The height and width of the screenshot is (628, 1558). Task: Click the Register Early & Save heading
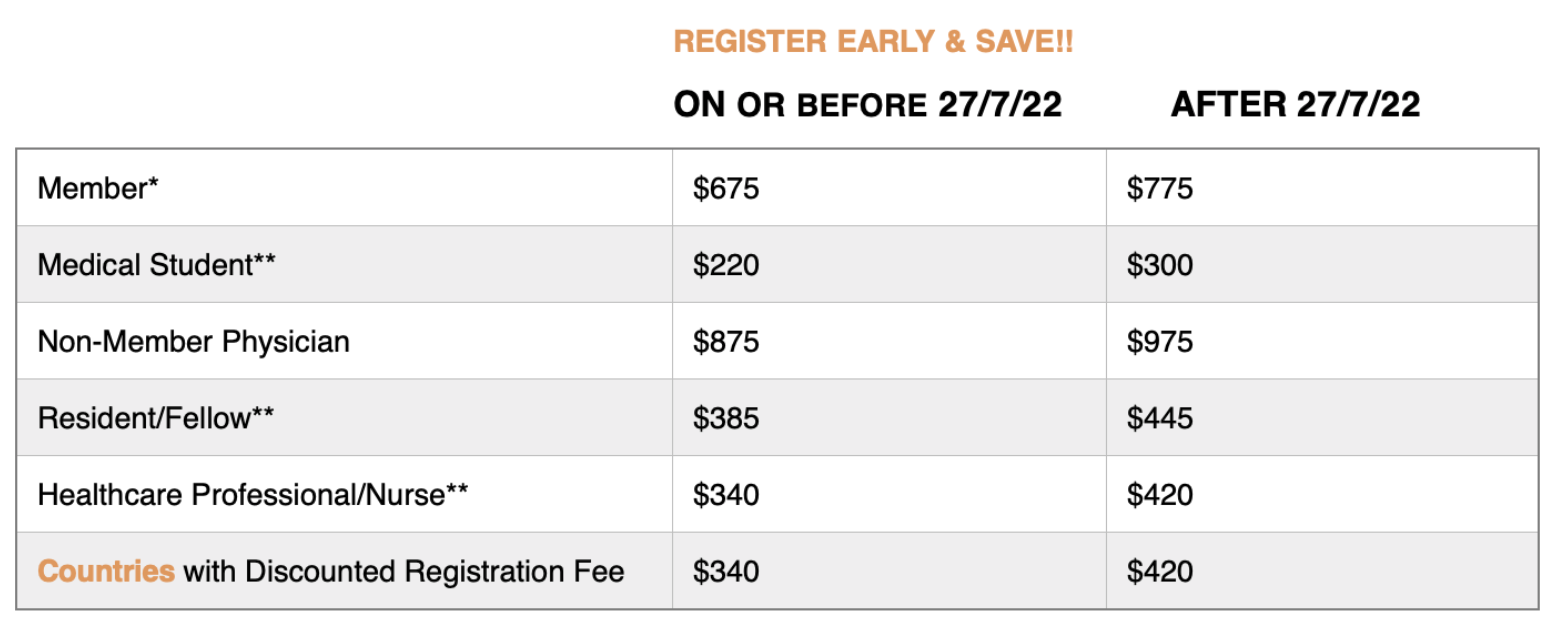coord(873,42)
